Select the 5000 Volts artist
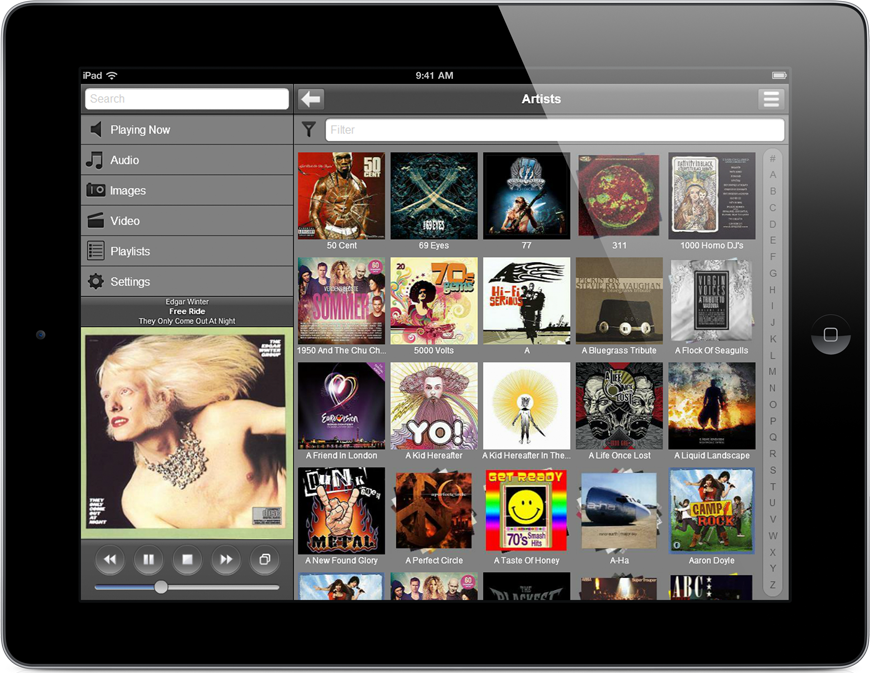The height and width of the screenshot is (673, 870). tap(434, 301)
